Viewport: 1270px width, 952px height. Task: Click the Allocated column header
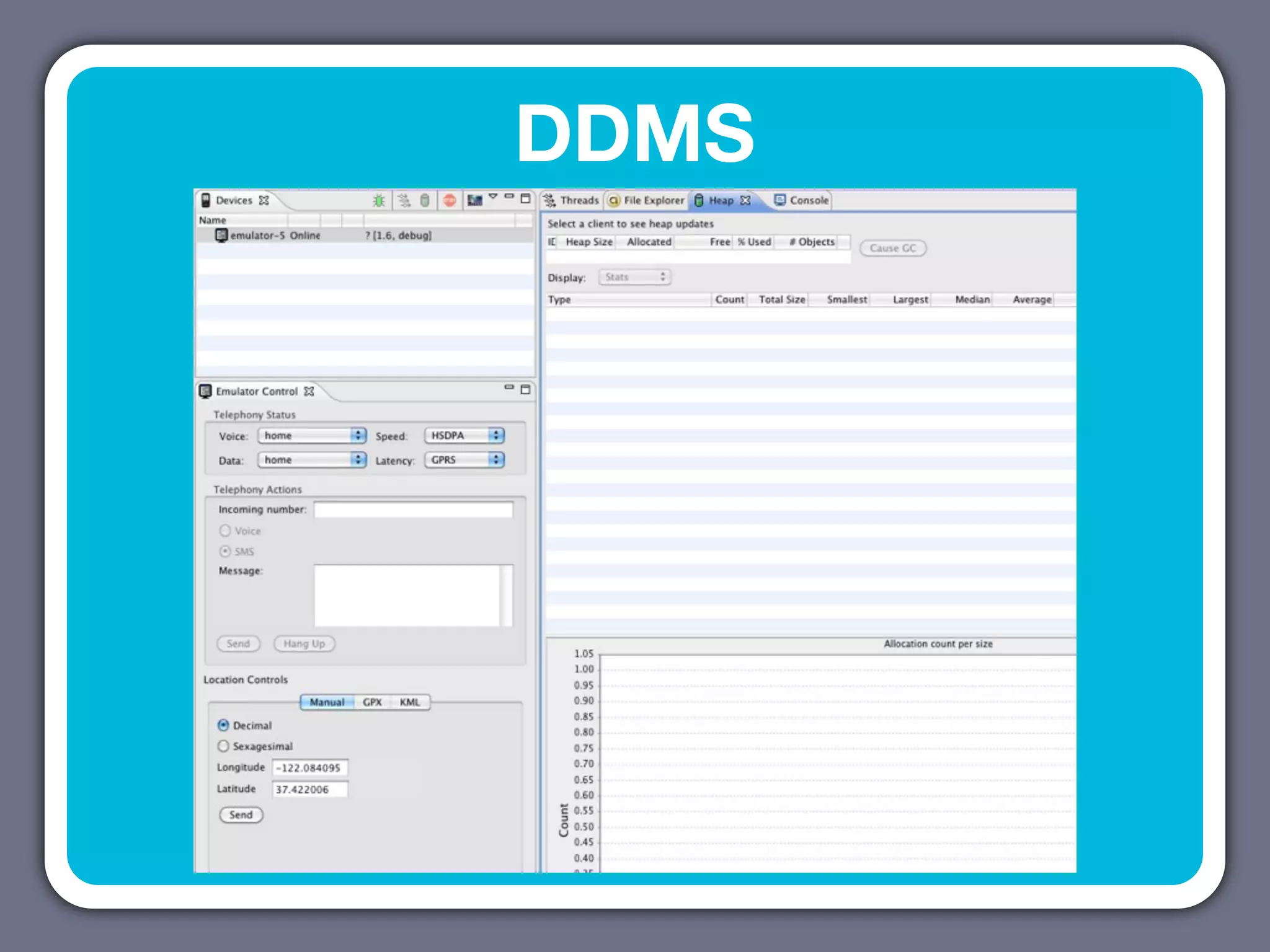(646, 242)
